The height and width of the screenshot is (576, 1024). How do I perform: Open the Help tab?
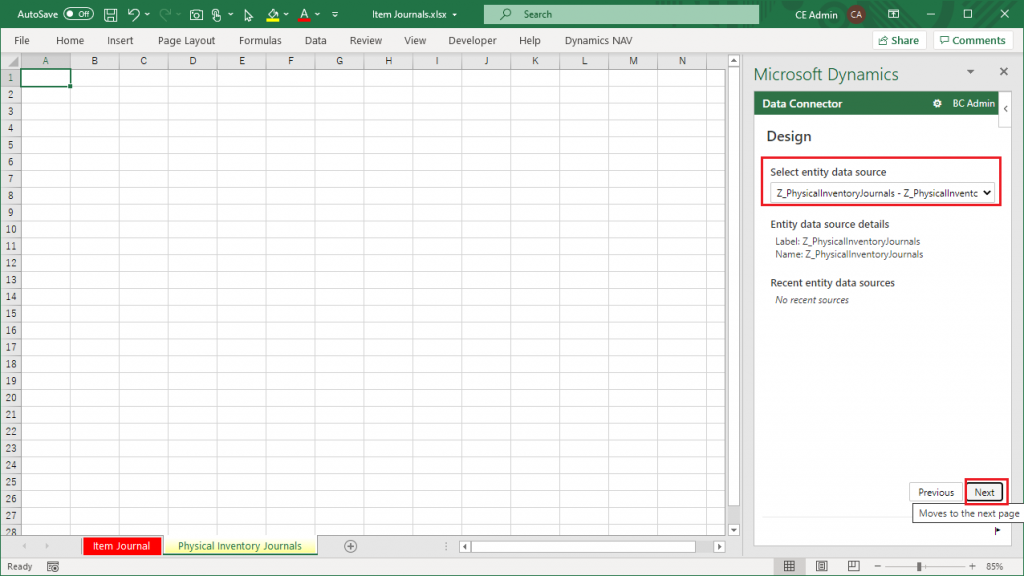coord(530,40)
